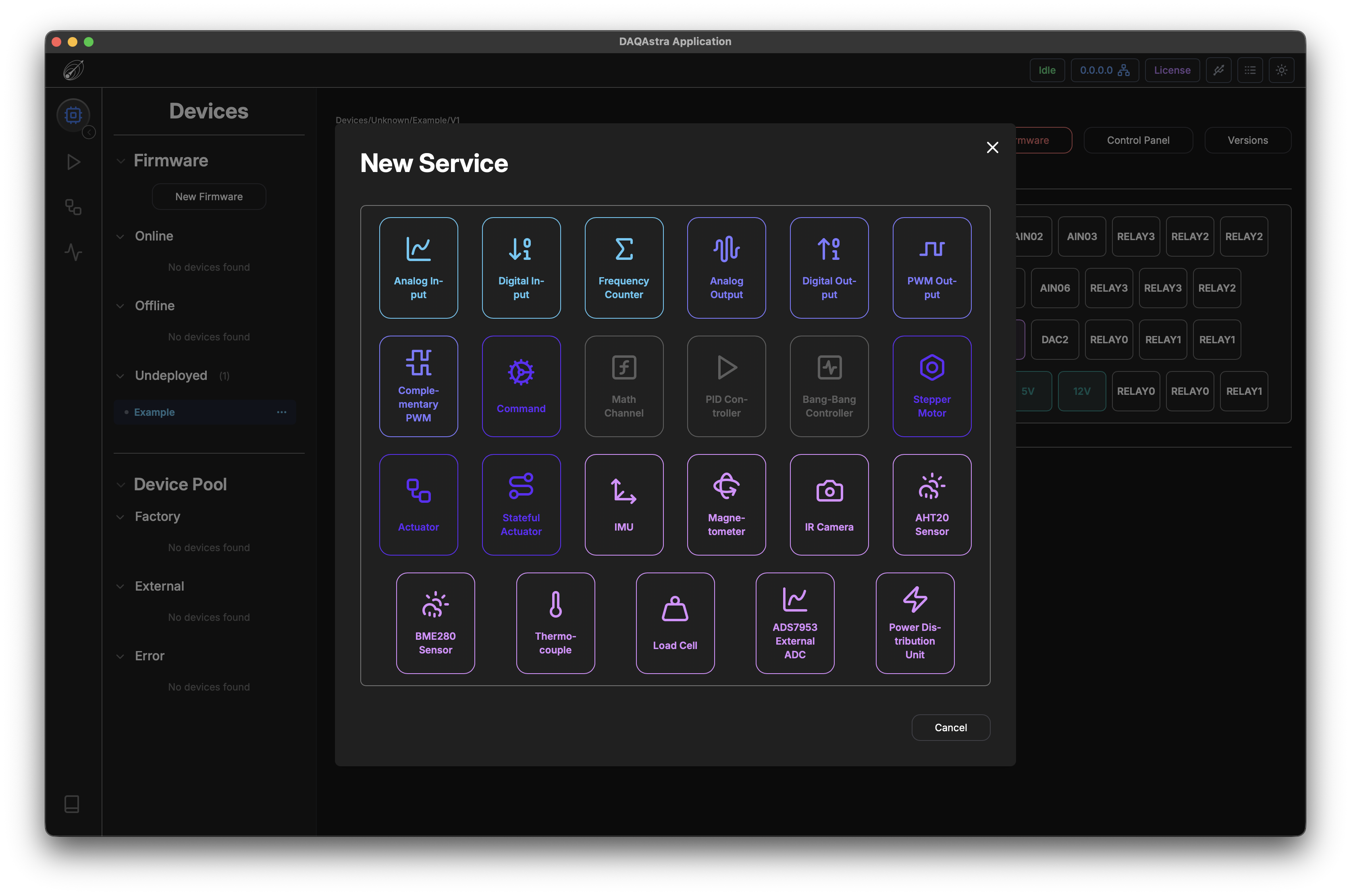Choose the Load Cell service

[x=675, y=623]
